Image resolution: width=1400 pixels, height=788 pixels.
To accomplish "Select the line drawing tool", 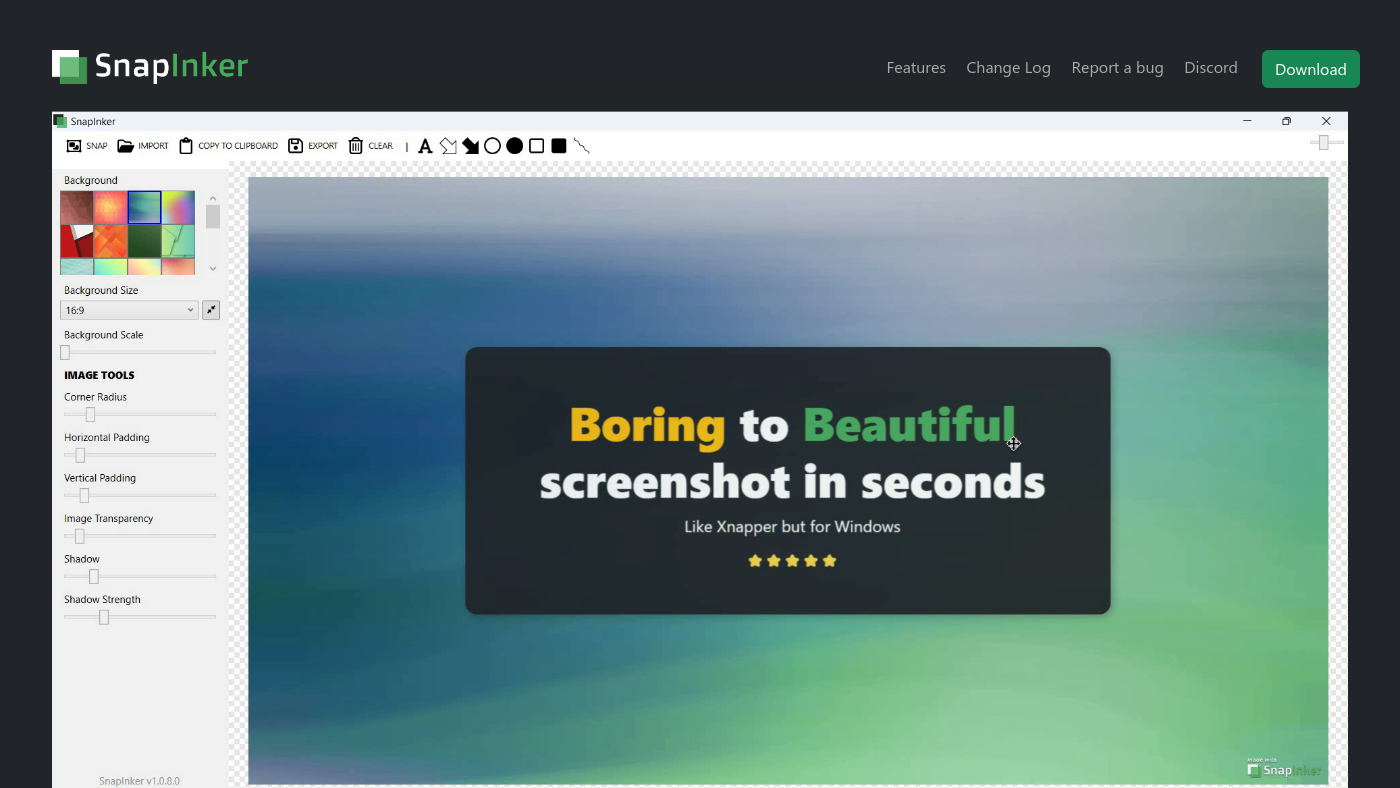I will click(581, 146).
